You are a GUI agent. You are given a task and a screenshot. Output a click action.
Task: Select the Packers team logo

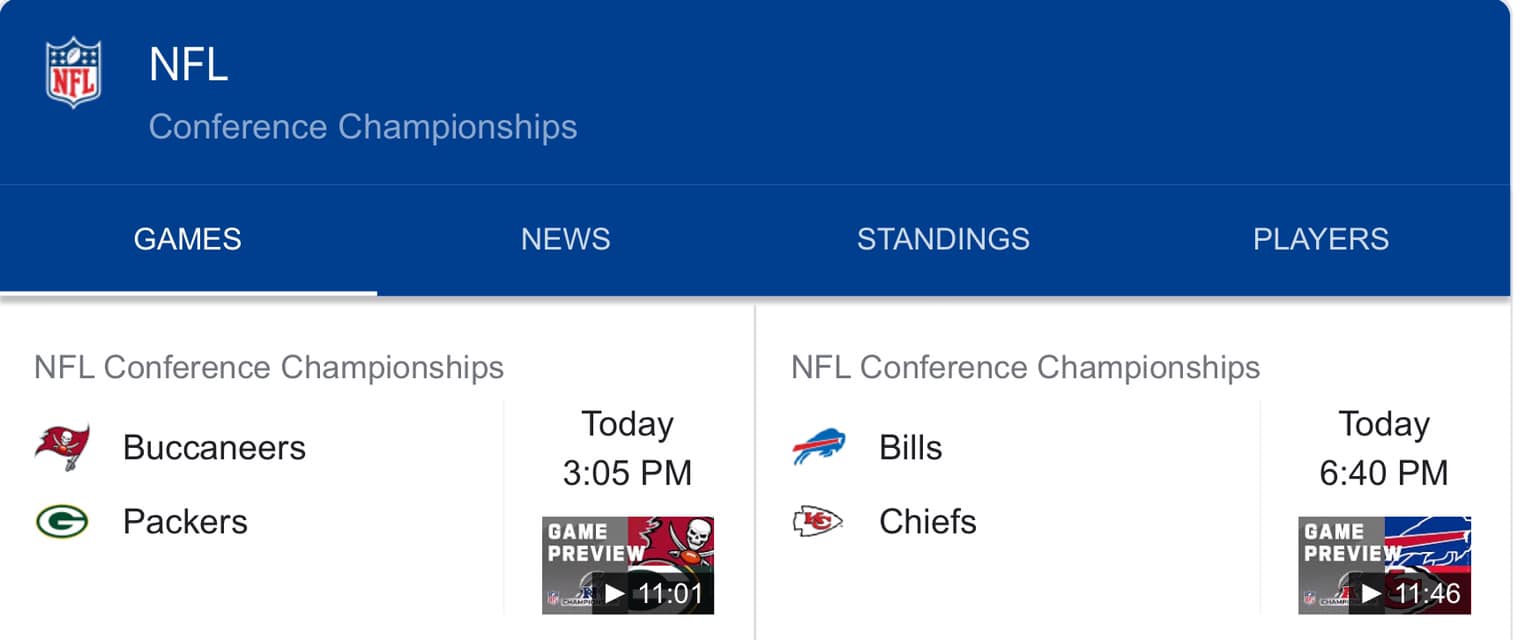coord(62,521)
